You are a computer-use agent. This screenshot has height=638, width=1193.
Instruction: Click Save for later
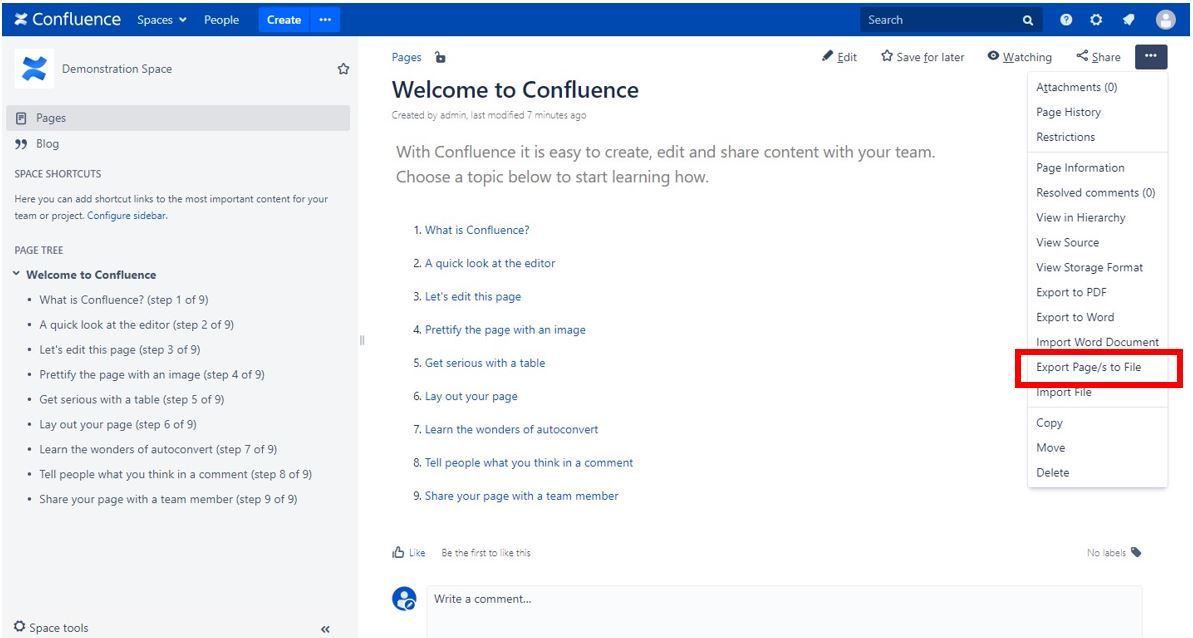[922, 57]
